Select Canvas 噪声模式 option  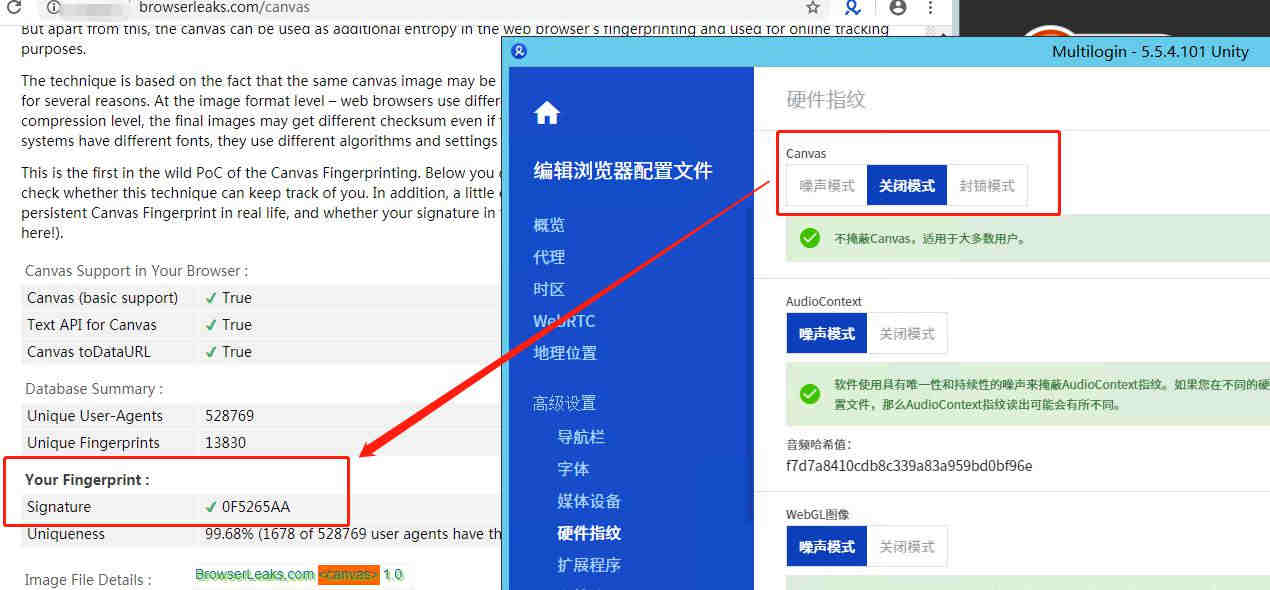pos(827,186)
